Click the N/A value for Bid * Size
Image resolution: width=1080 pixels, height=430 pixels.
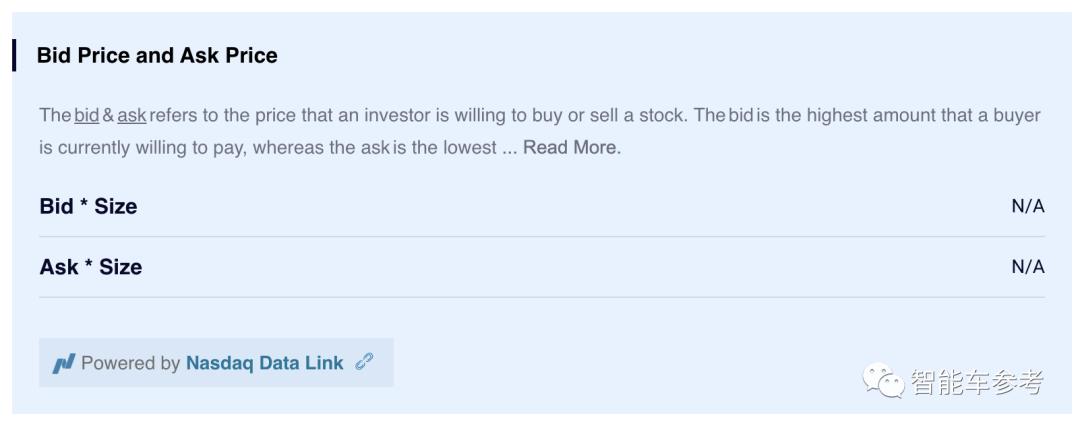coord(1028,207)
